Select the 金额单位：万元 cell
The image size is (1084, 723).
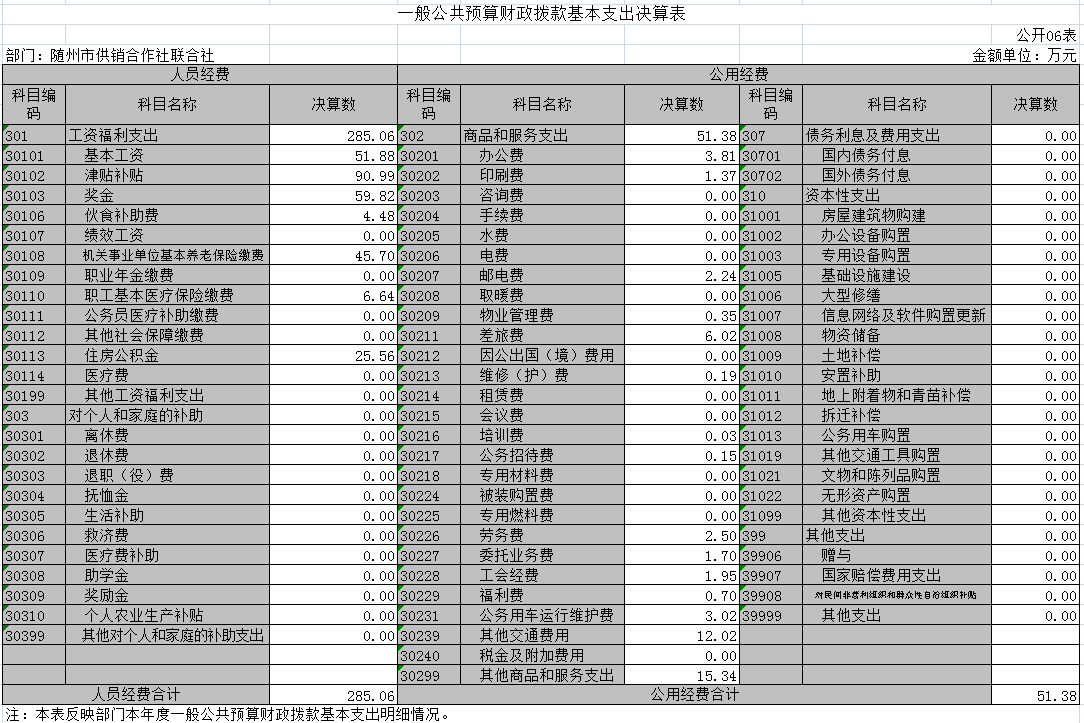click(1024, 56)
